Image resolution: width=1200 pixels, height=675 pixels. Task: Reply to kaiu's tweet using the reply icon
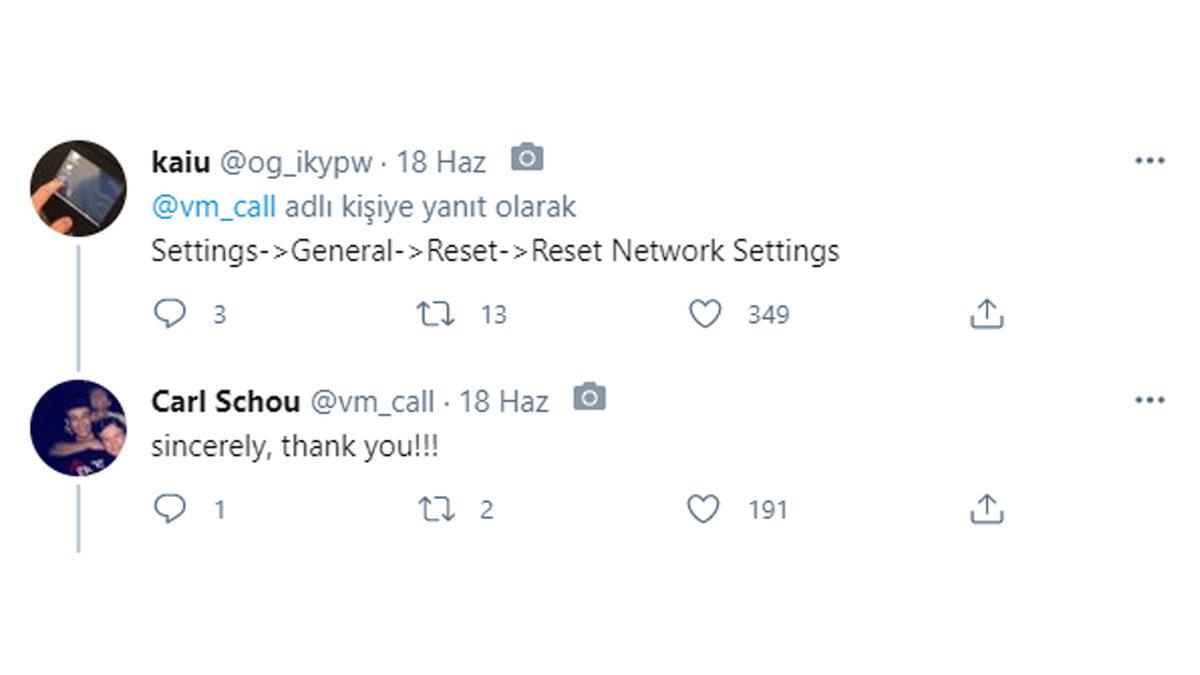click(x=171, y=314)
